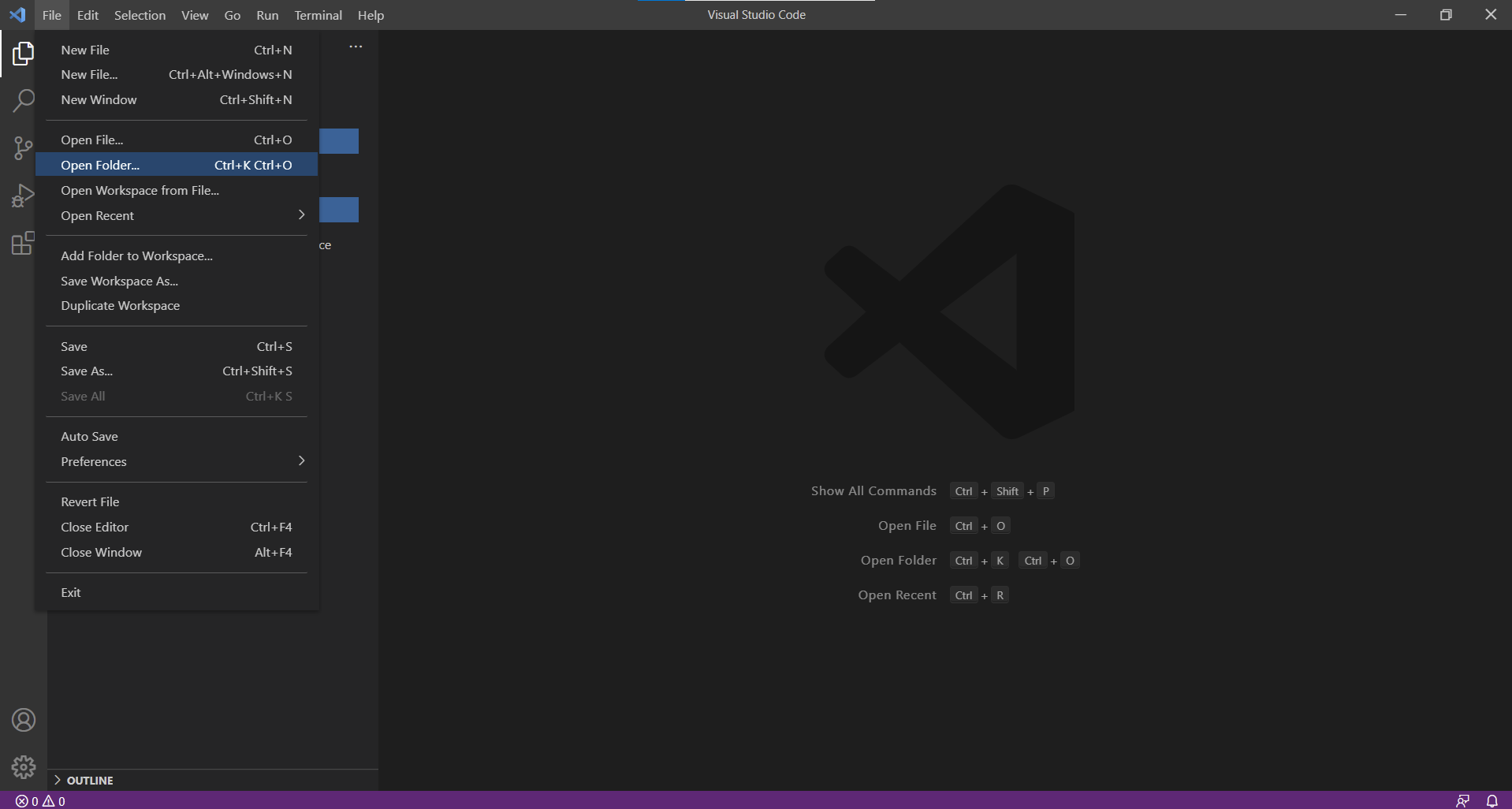Select Close Editor
This screenshot has height=809, width=1512.
coord(177,527)
